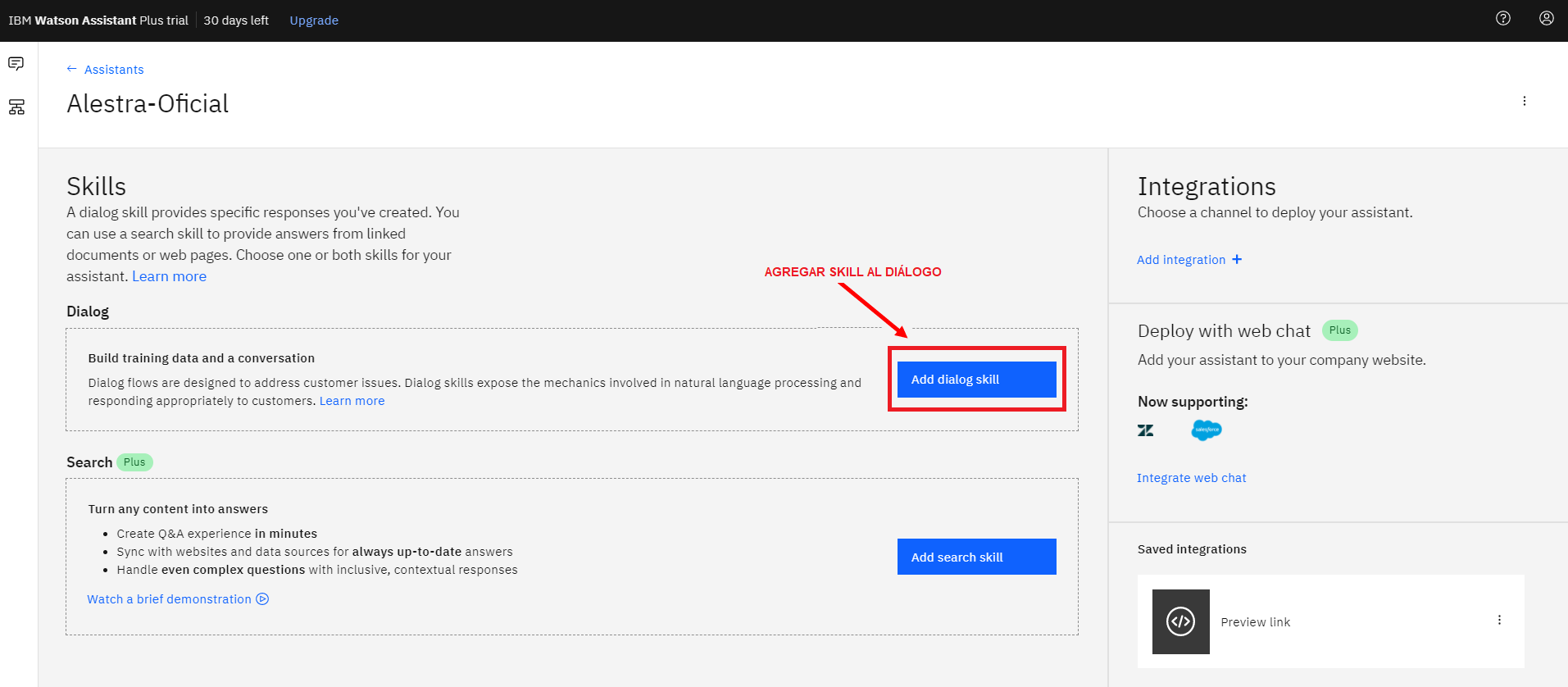
Task: Click the plus icon beside Add integration
Action: [1237, 259]
